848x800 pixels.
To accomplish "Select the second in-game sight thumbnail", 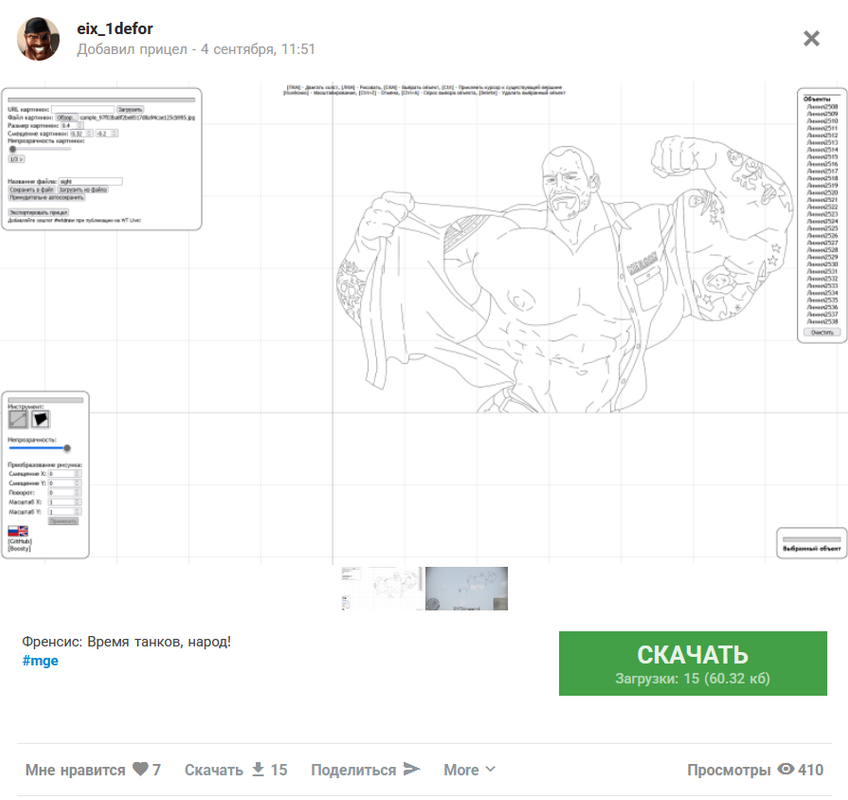I will tap(466, 589).
